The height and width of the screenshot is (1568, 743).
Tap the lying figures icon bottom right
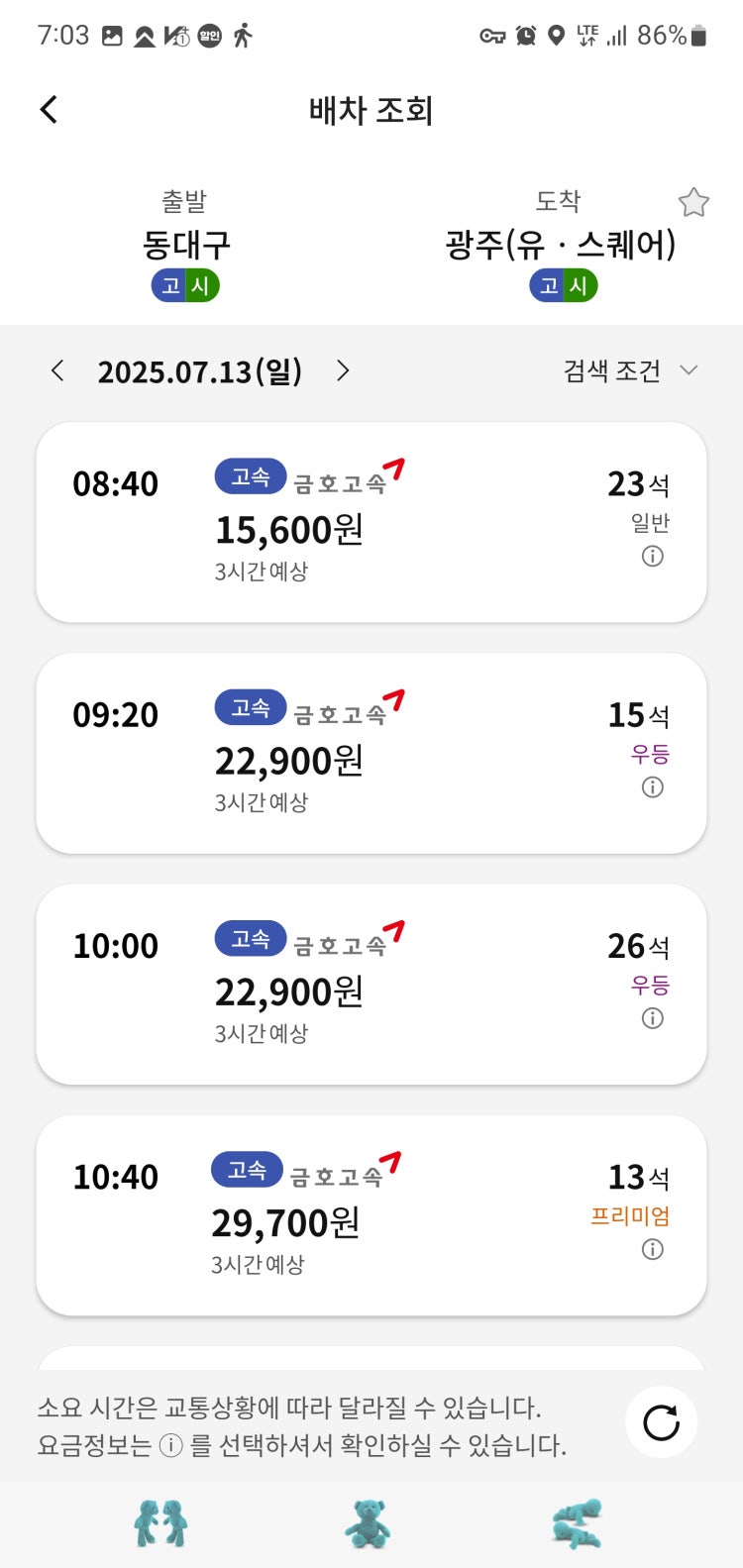(x=578, y=1523)
